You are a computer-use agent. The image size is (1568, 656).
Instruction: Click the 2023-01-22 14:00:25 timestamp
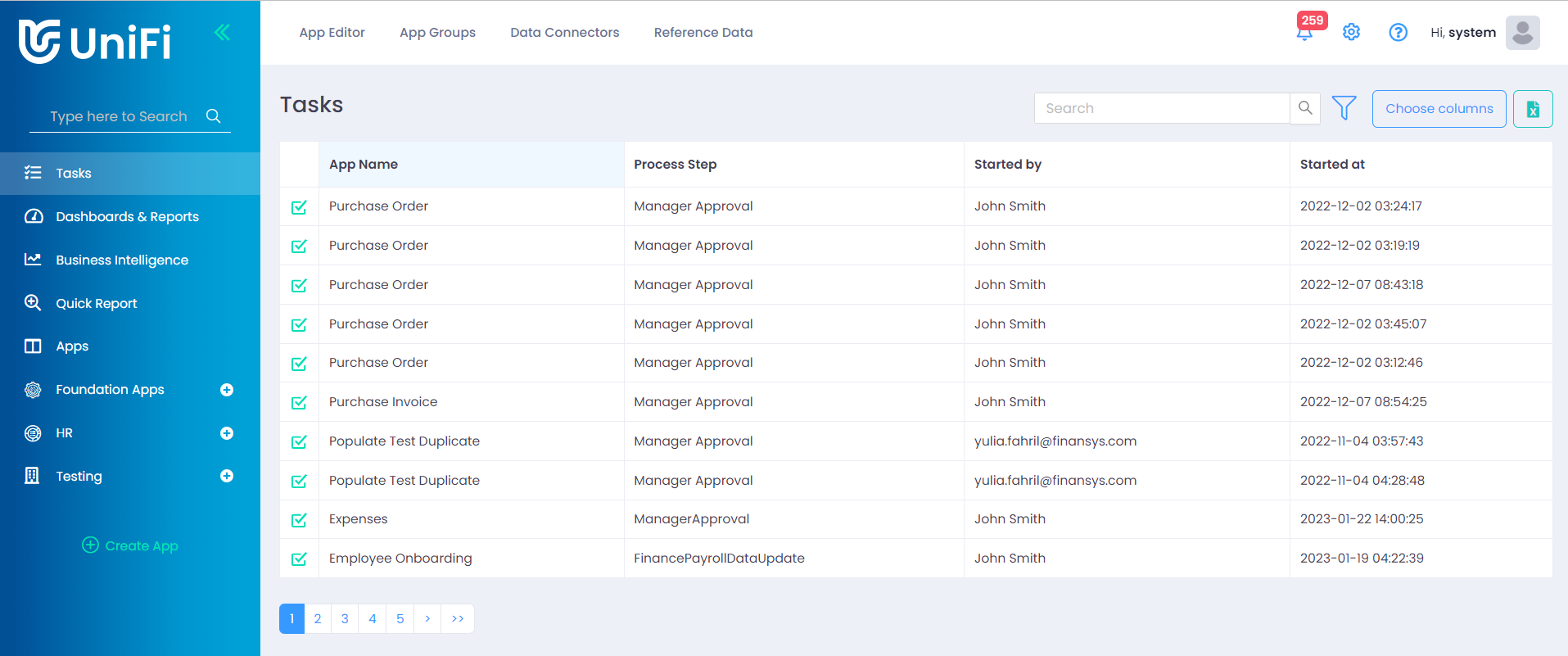click(x=1362, y=519)
